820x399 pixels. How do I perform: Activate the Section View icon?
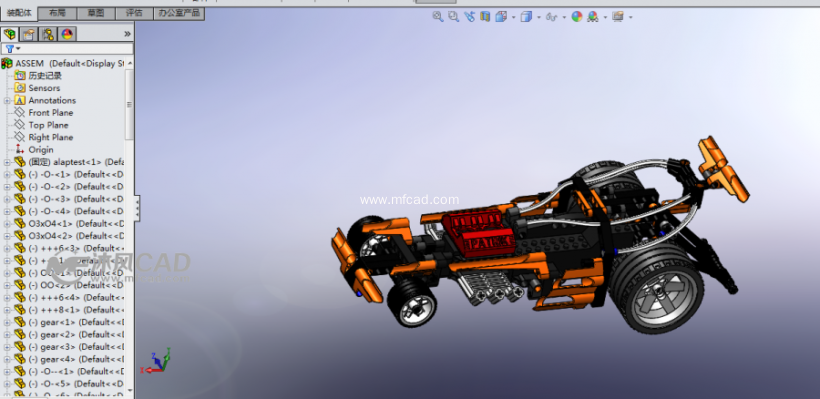(485, 17)
